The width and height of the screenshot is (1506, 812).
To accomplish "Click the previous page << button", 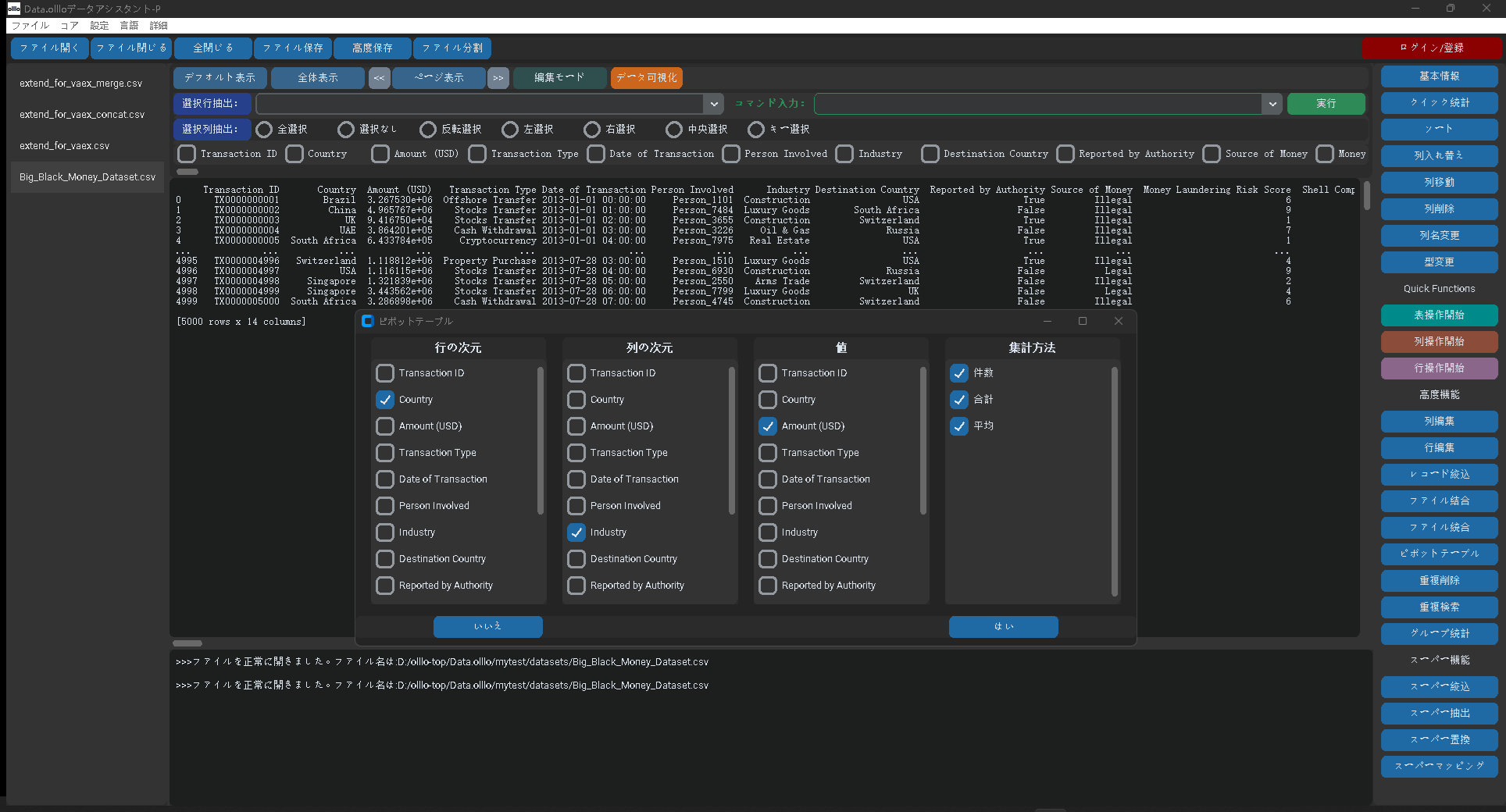I will pos(379,78).
